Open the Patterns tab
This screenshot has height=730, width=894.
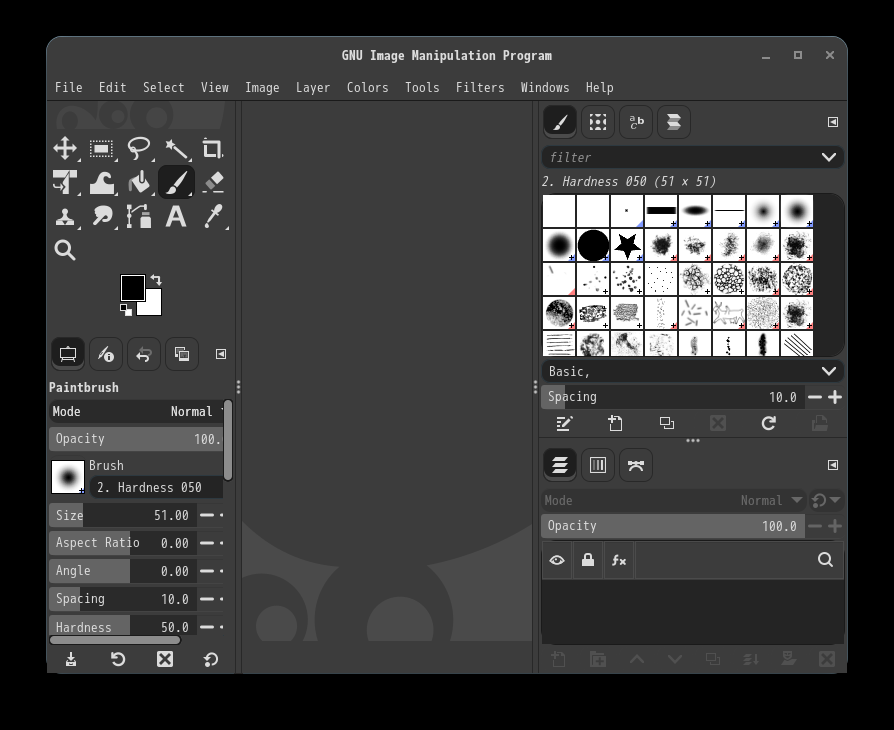[x=598, y=122]
